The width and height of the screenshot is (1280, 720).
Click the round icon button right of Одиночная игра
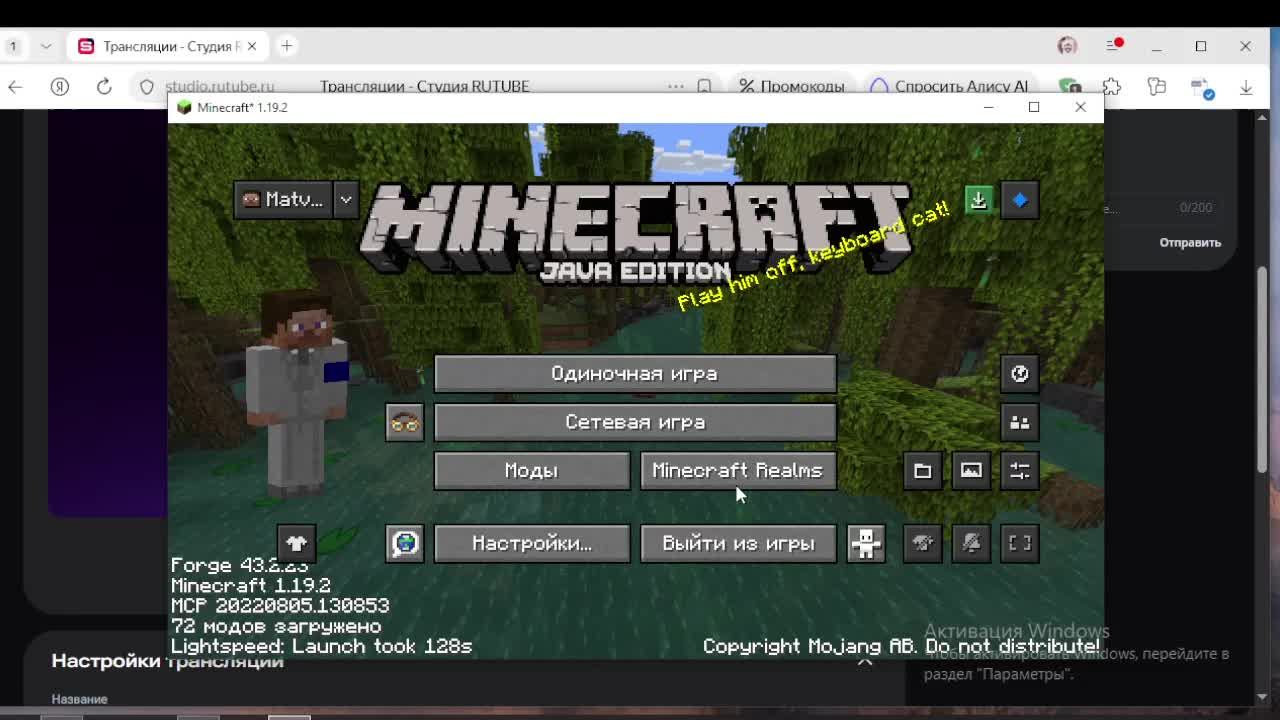click(1020, 374)
